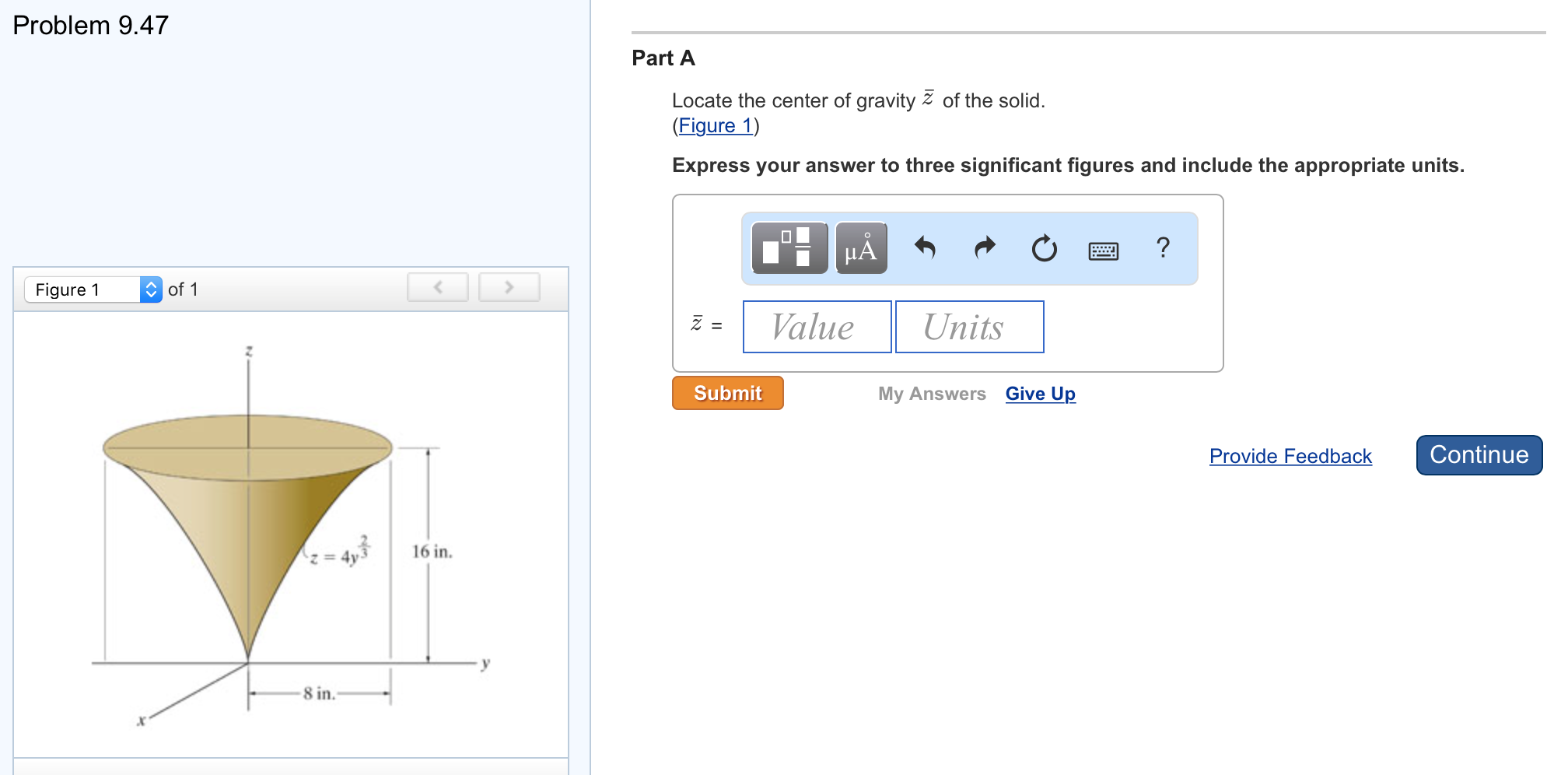Image resolution: width=1568 pixels, height=775 pixels.
Task: Expand the figure navigation chevron
Action: [150, 293]
